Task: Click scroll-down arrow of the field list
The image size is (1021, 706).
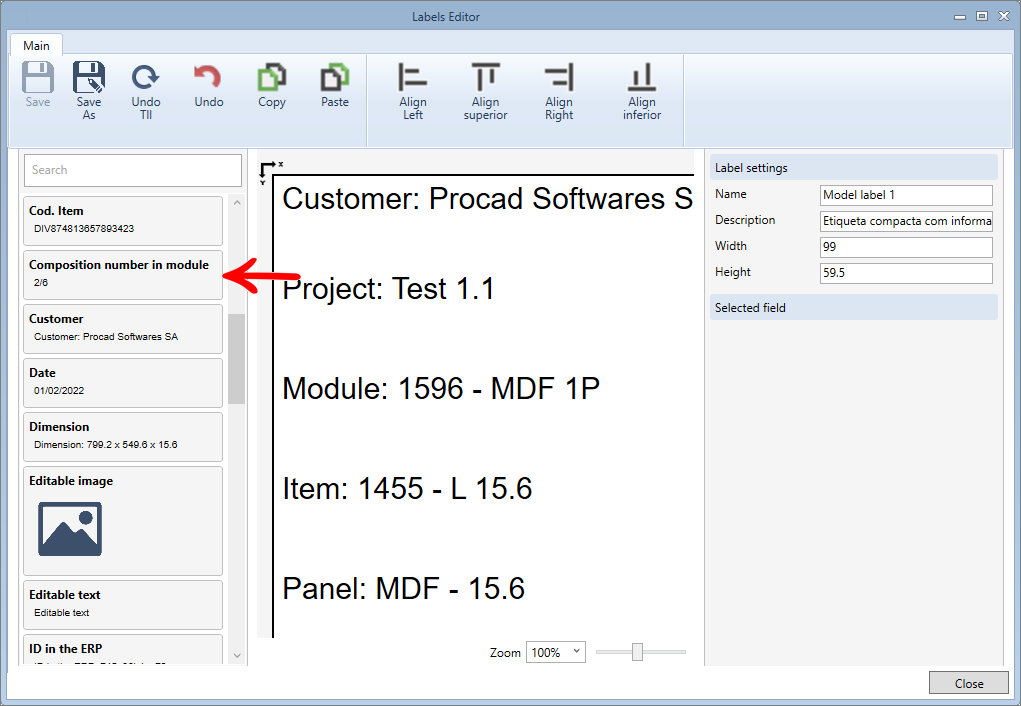Action: (237, 656)
